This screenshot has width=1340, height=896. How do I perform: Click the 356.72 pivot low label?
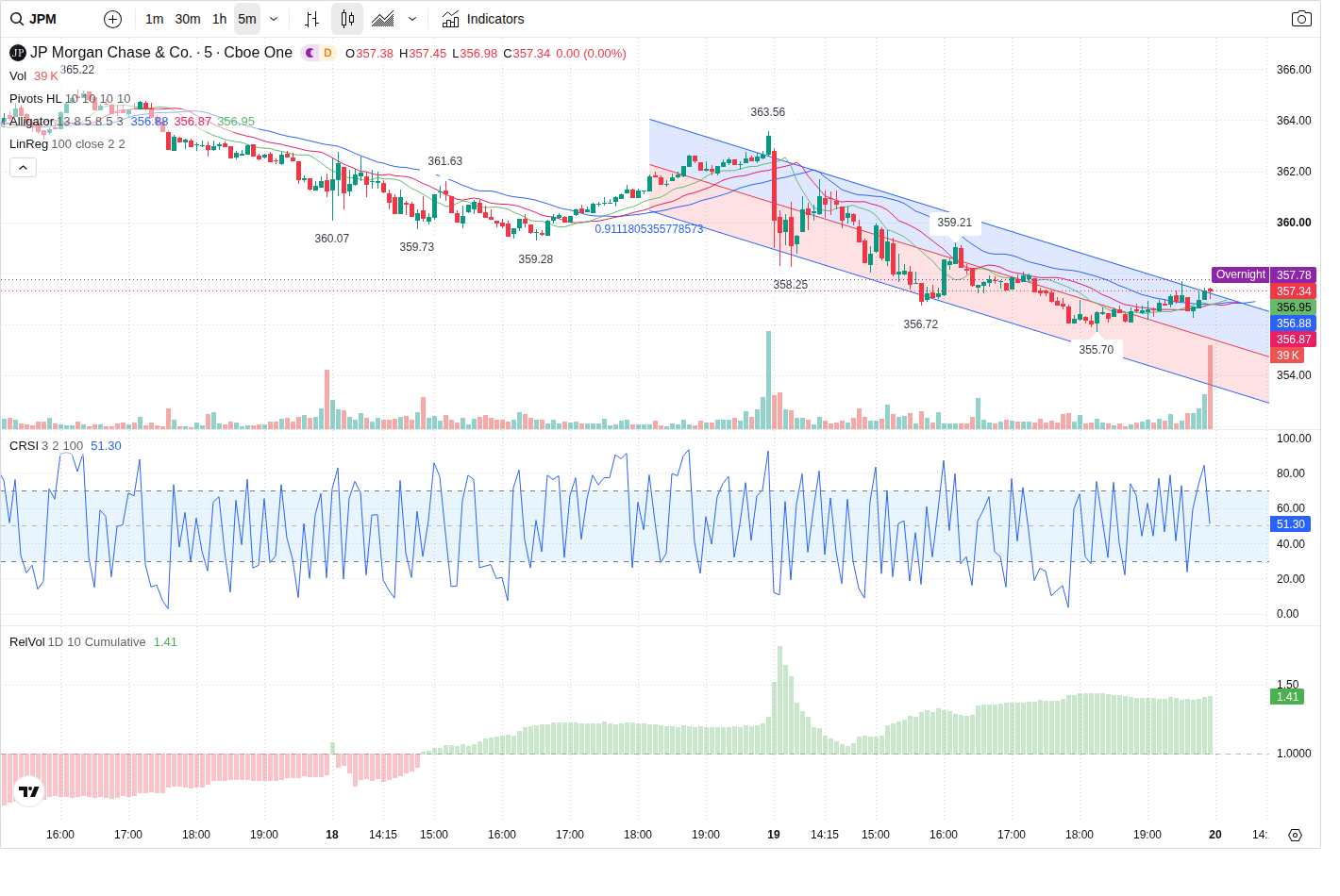pyautogui.click(x=921, y=324)
